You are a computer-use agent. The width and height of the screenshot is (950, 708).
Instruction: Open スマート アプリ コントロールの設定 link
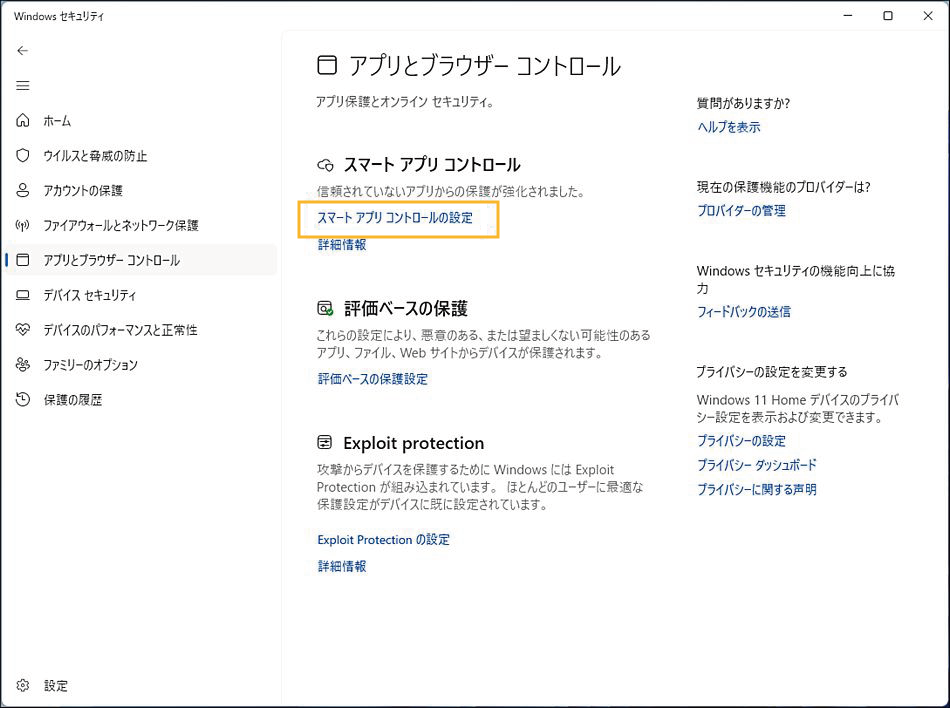tap(395, 217)
